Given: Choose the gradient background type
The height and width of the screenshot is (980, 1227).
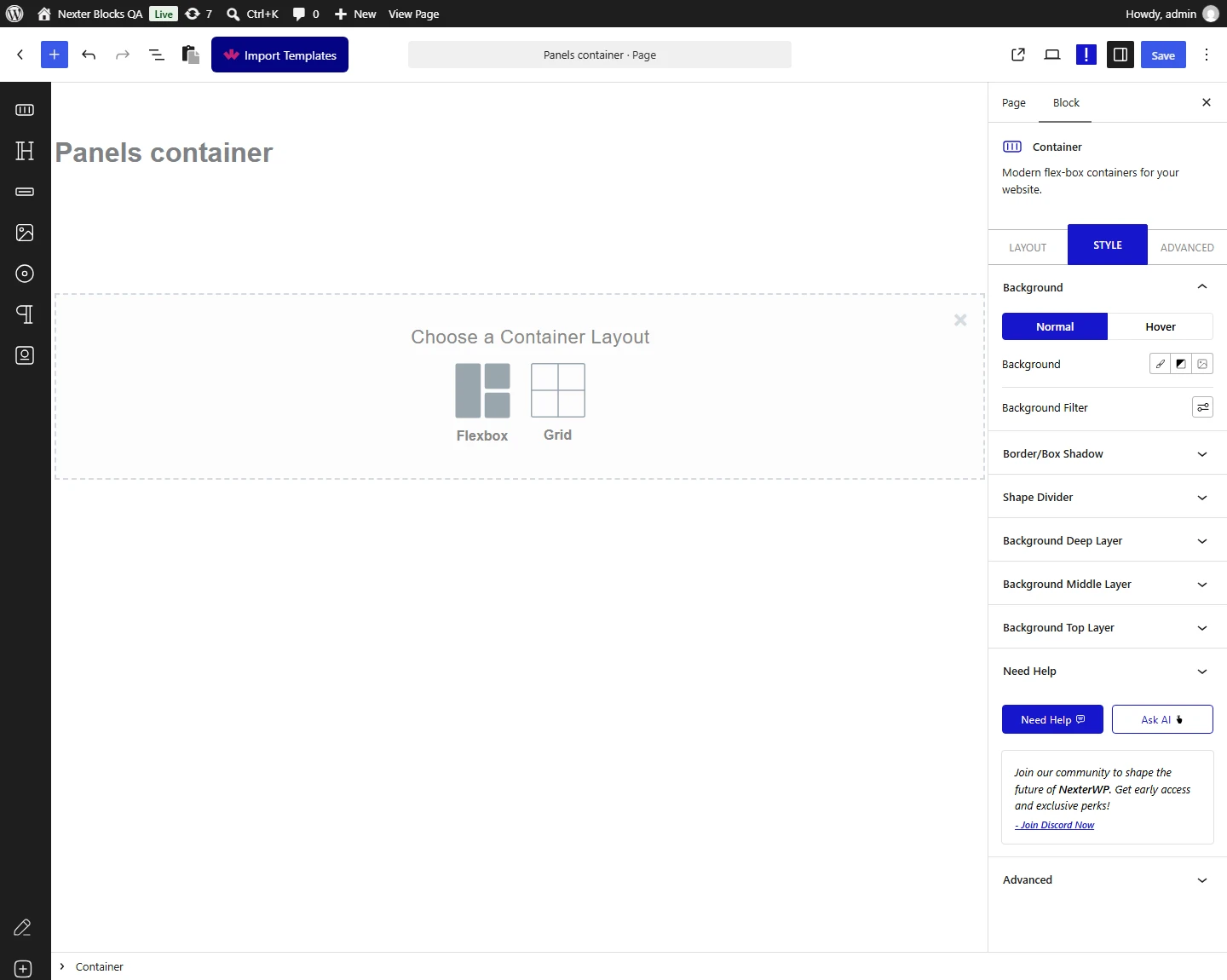Looking at the screenshot, I should (1181, 364).
